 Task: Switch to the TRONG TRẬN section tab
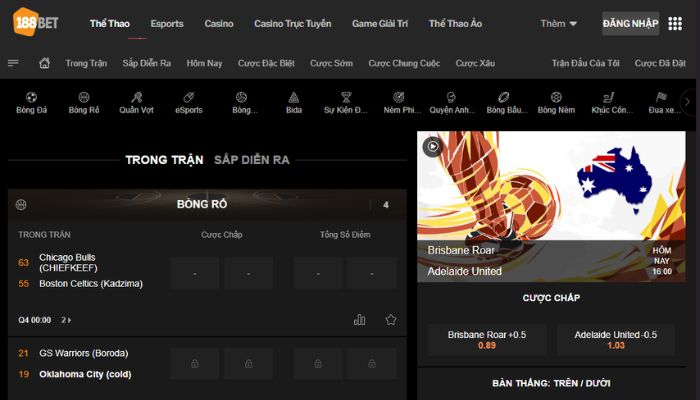[x=164, y=160]
